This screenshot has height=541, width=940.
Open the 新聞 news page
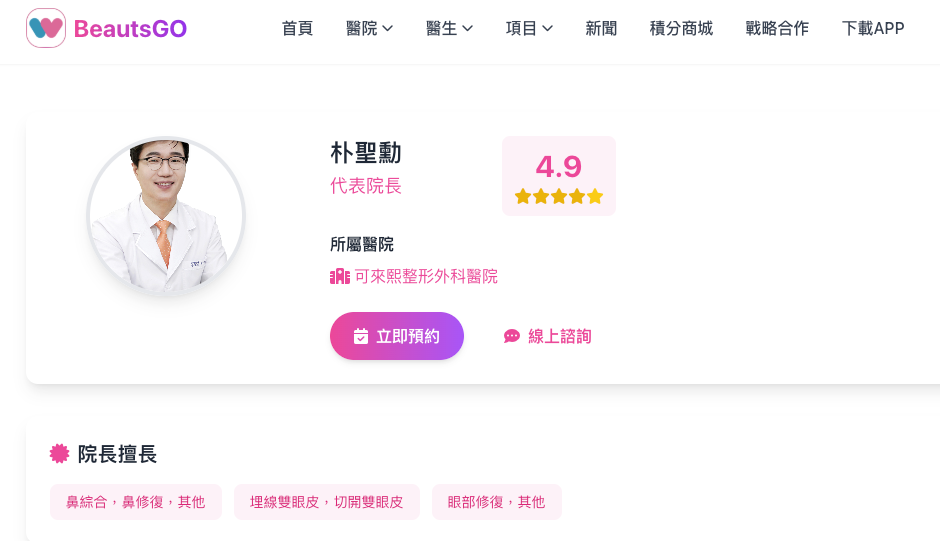601,28
